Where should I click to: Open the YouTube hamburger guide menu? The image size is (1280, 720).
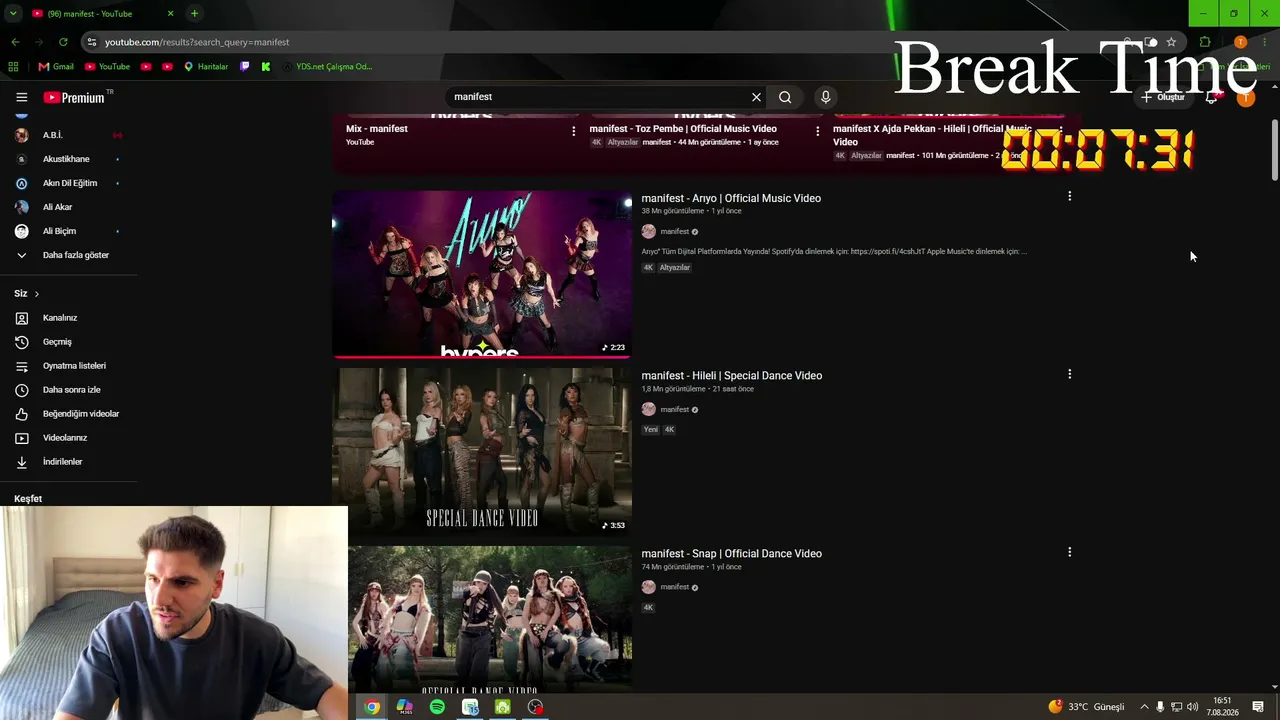[21, 97]
